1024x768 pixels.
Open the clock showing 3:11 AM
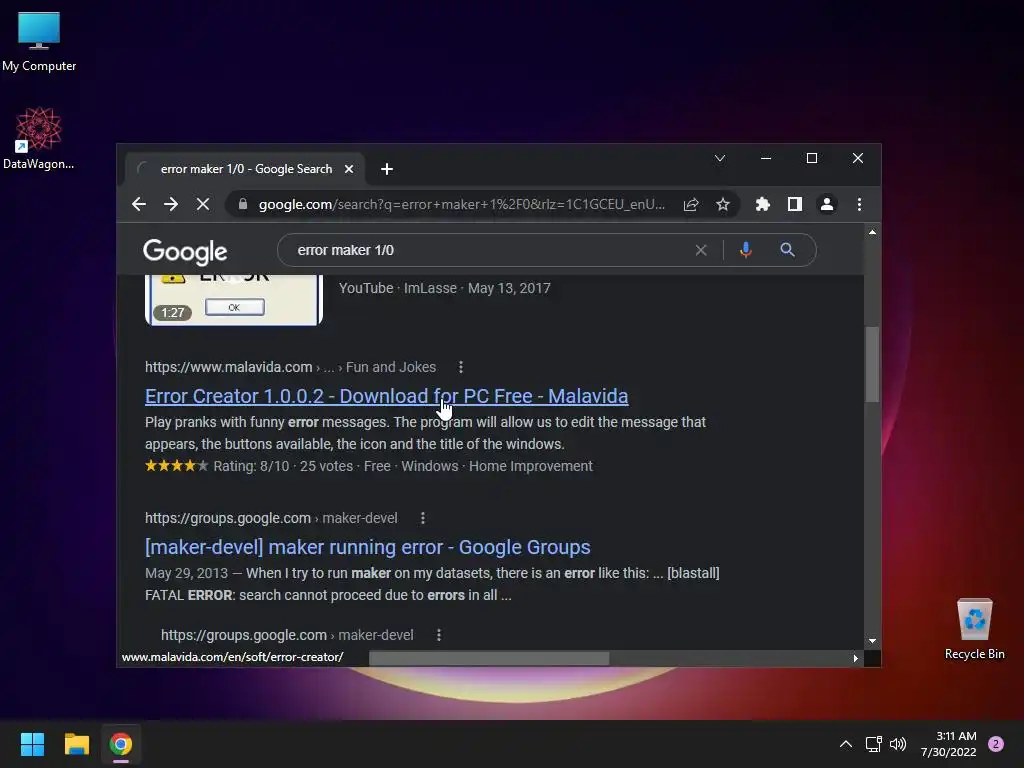[948, 744]
